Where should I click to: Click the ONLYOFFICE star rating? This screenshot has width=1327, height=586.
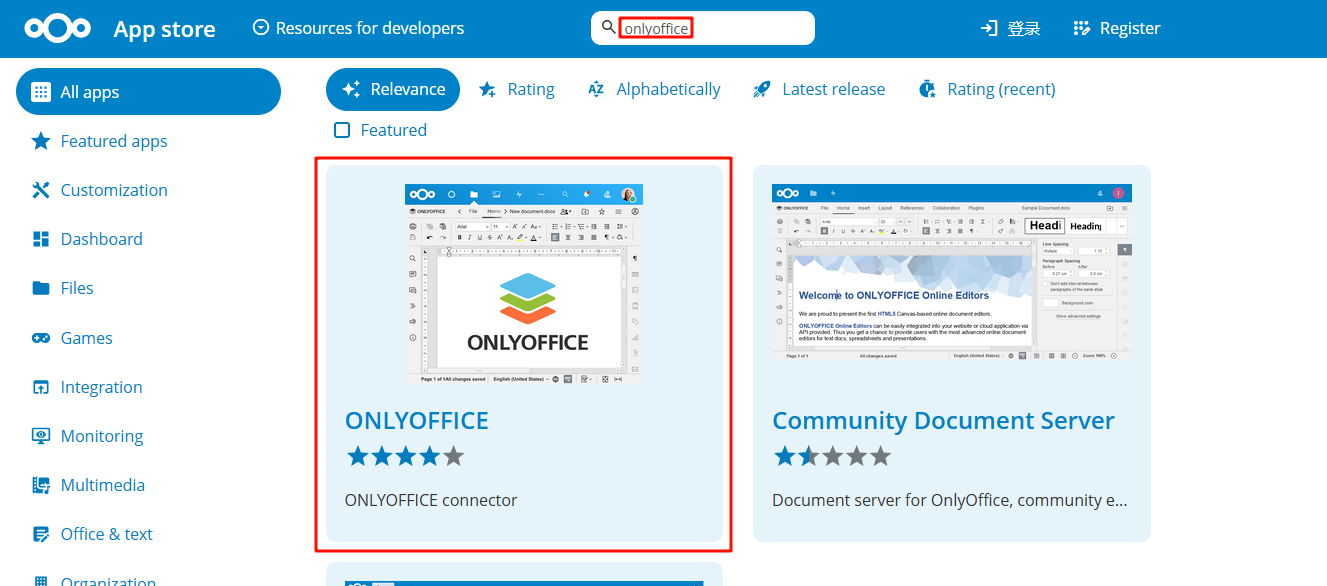click(405, 457)
